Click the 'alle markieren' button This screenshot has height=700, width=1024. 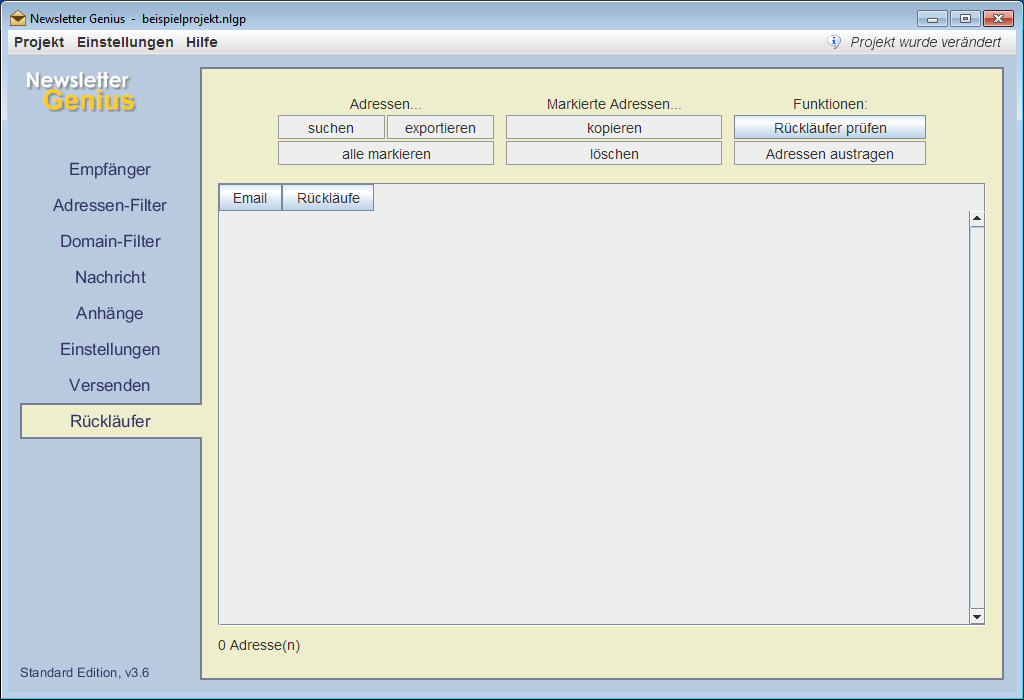(x=386, y=154)
